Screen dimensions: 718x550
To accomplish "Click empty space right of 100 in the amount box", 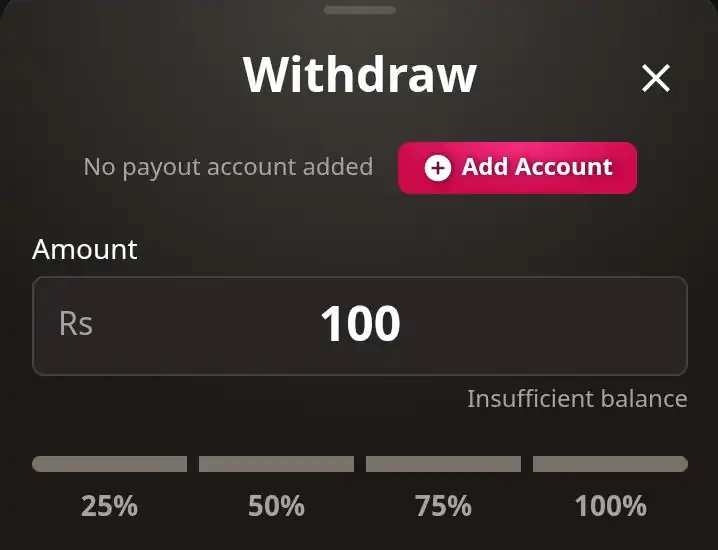I will tap(550, 325).
